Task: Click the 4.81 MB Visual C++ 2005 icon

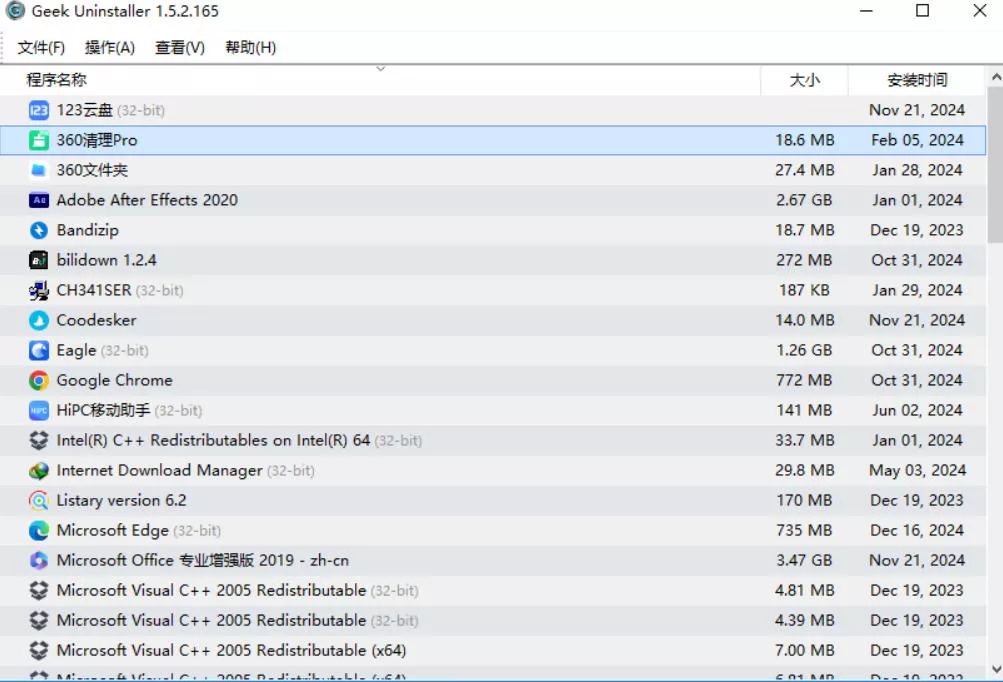Action: point(38,591)
